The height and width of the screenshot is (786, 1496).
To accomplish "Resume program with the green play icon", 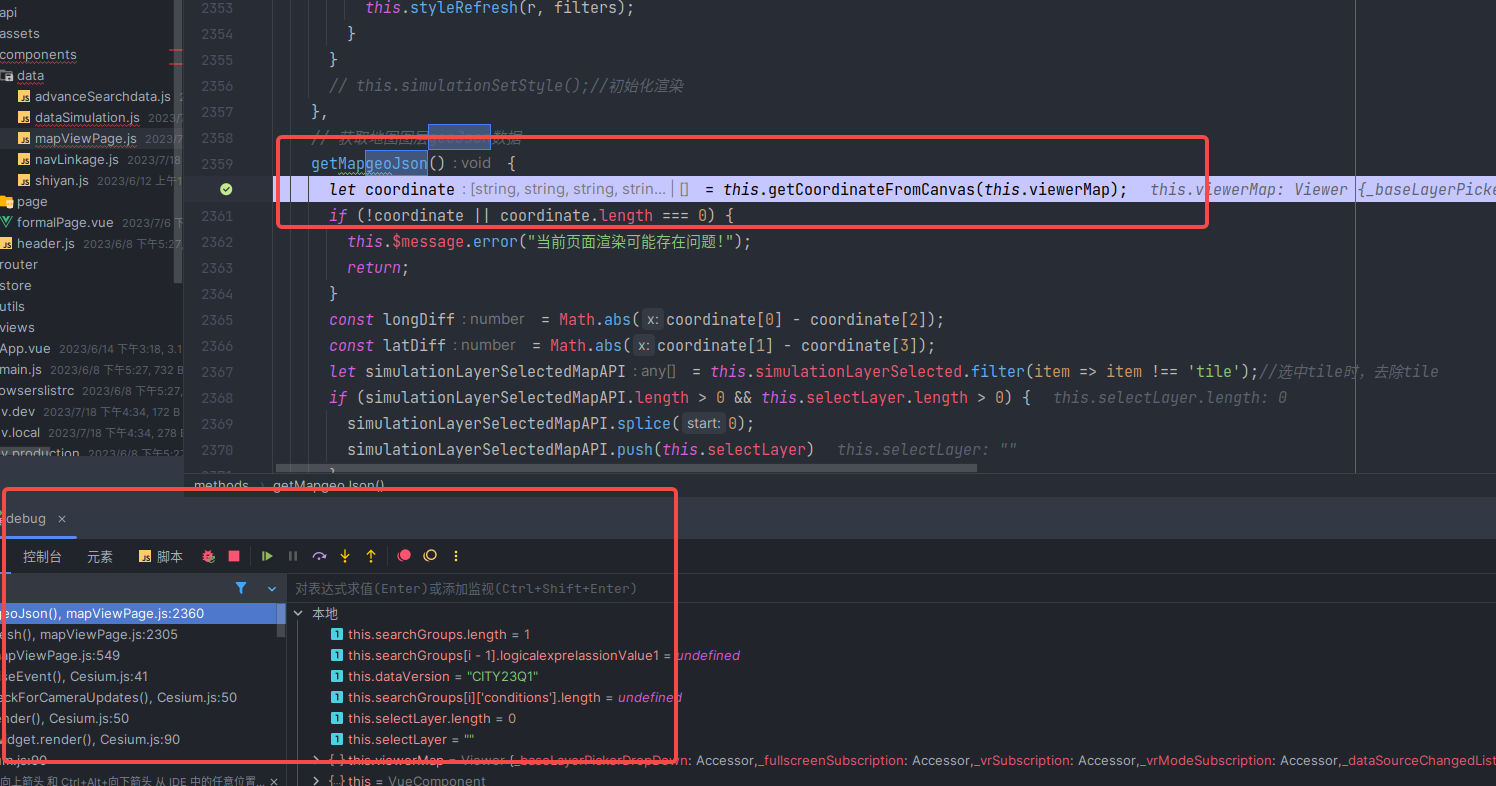I will pyautogui.click(x=267, y=556).
